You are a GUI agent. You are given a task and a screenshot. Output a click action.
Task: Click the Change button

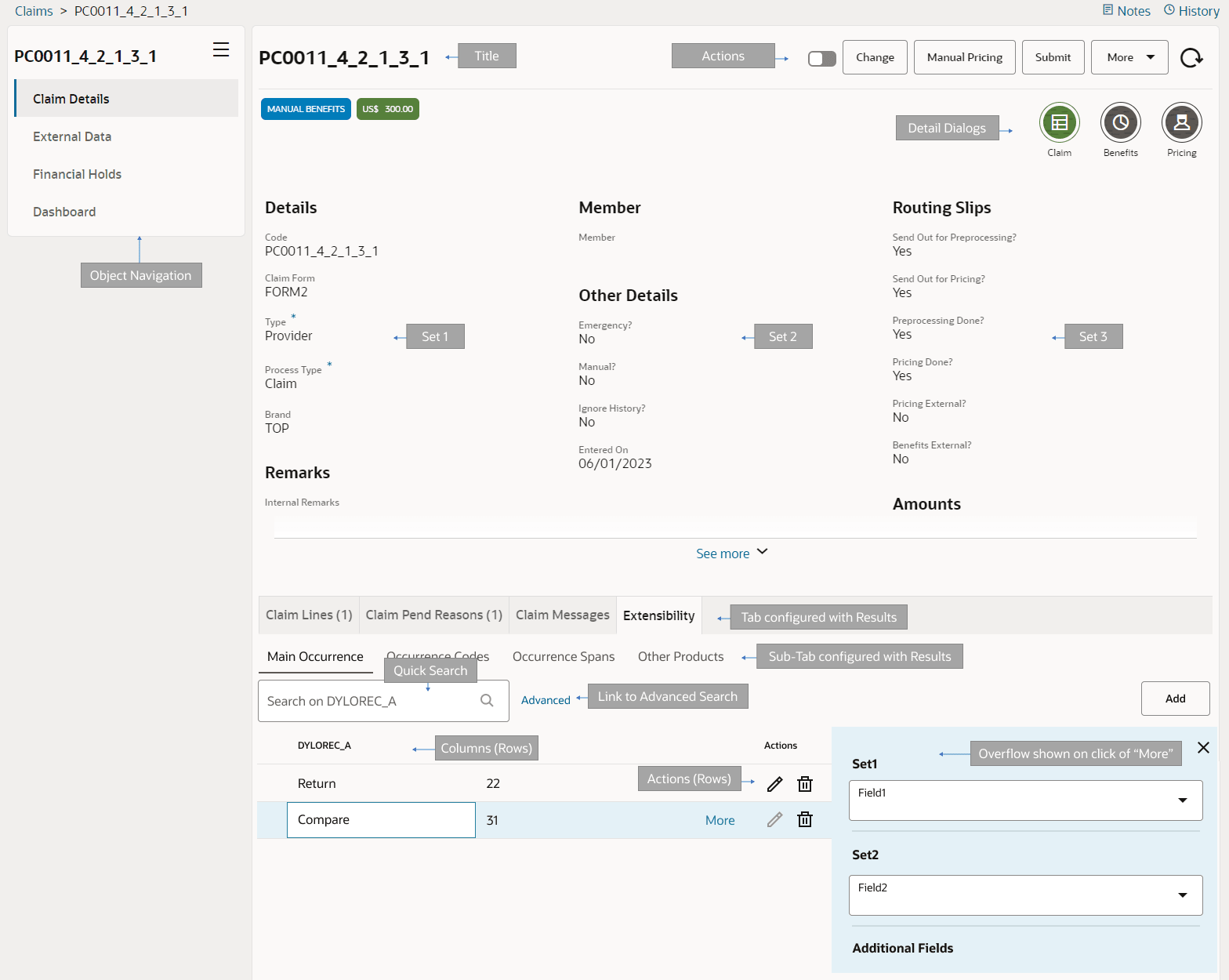tap(875, 57)
